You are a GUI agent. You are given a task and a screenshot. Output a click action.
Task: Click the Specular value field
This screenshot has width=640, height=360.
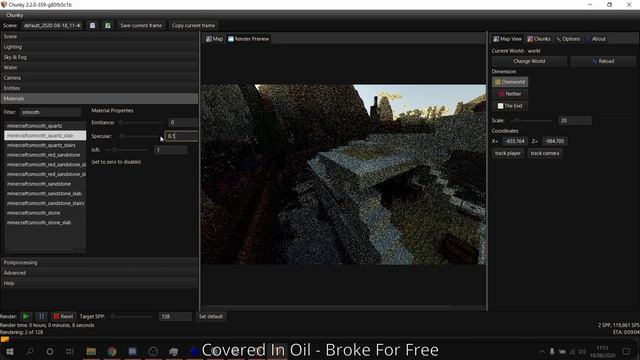pyautogui.click(x=181, y=136)
